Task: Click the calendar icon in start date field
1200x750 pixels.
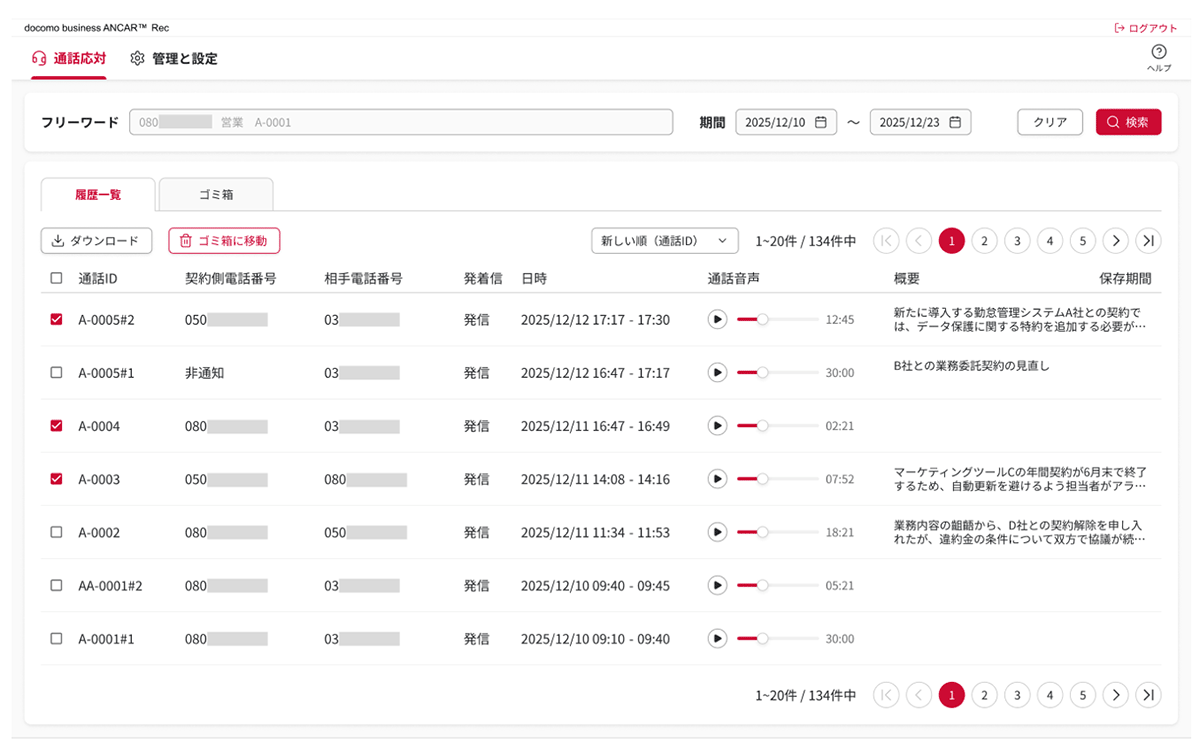Action: point(820,122)
